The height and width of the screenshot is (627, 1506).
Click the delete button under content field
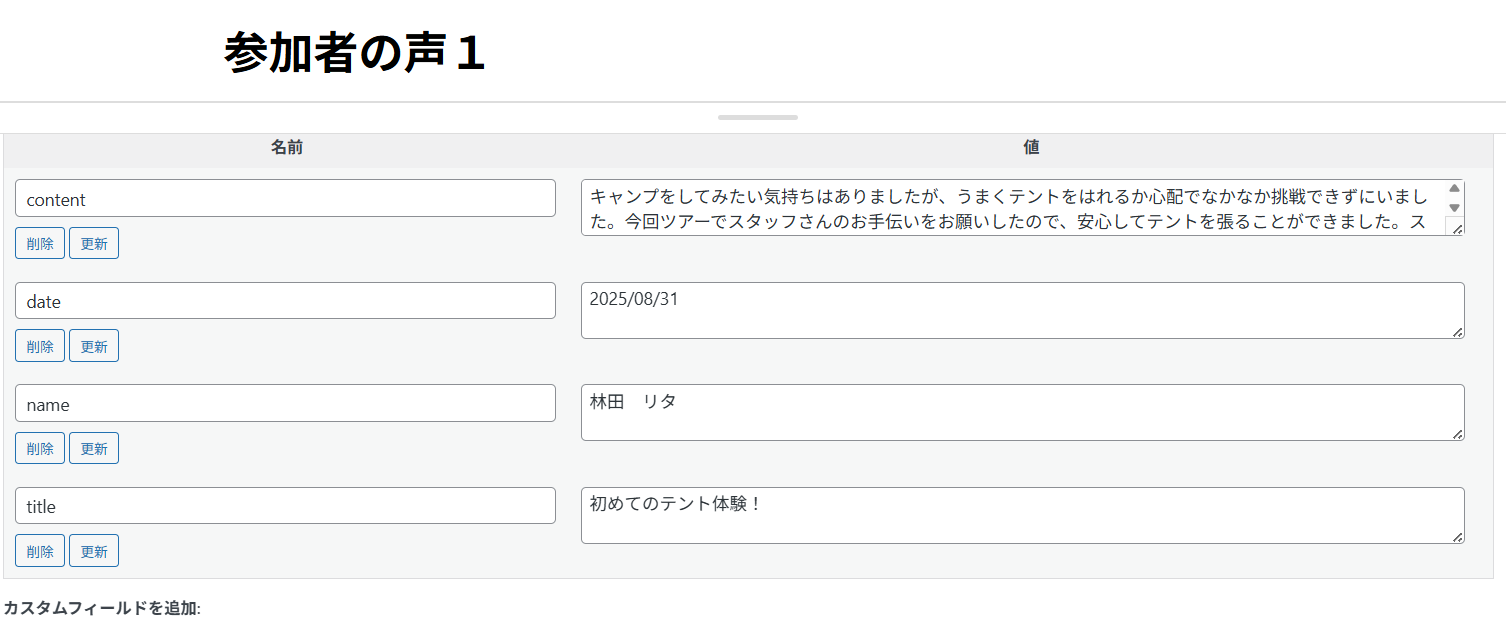tap(40, 243)
